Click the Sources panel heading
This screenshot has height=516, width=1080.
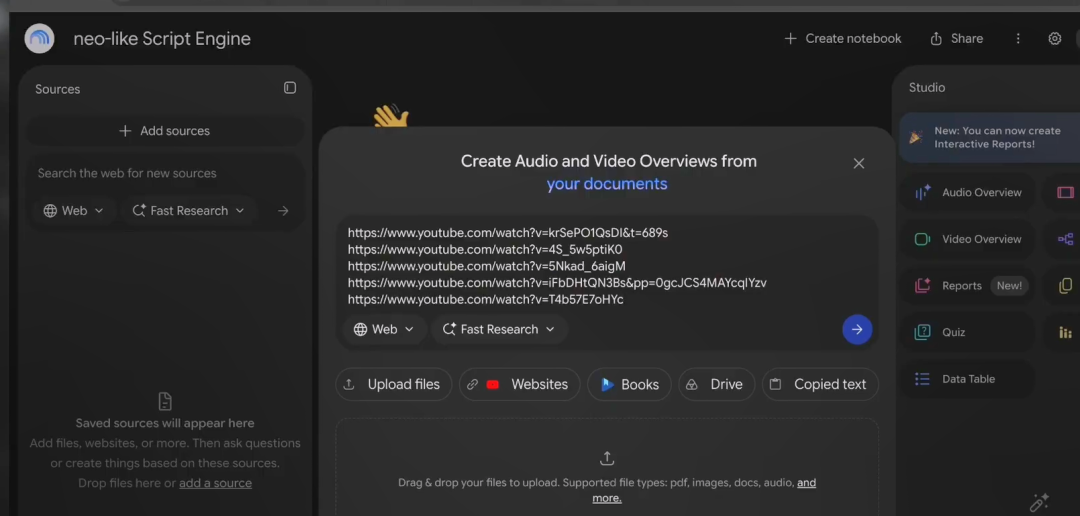(x=58, y=89)
